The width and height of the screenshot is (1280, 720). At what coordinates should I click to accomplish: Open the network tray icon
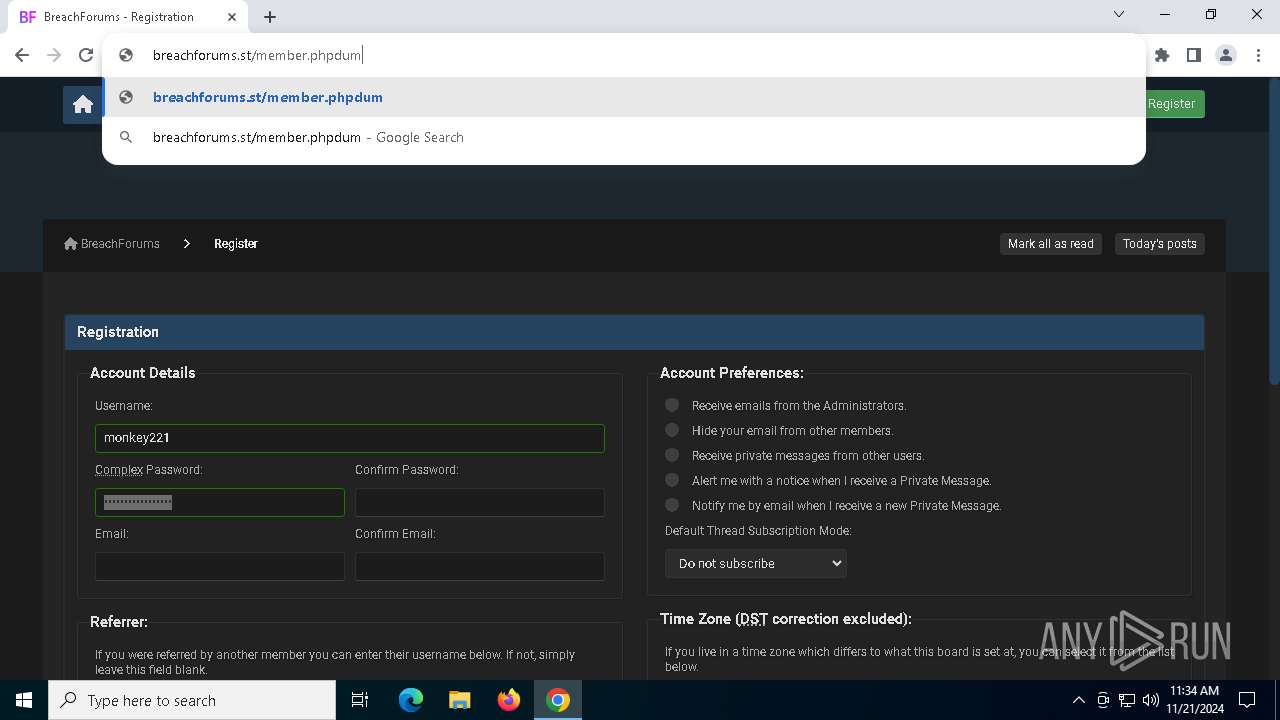point(1127,700)
